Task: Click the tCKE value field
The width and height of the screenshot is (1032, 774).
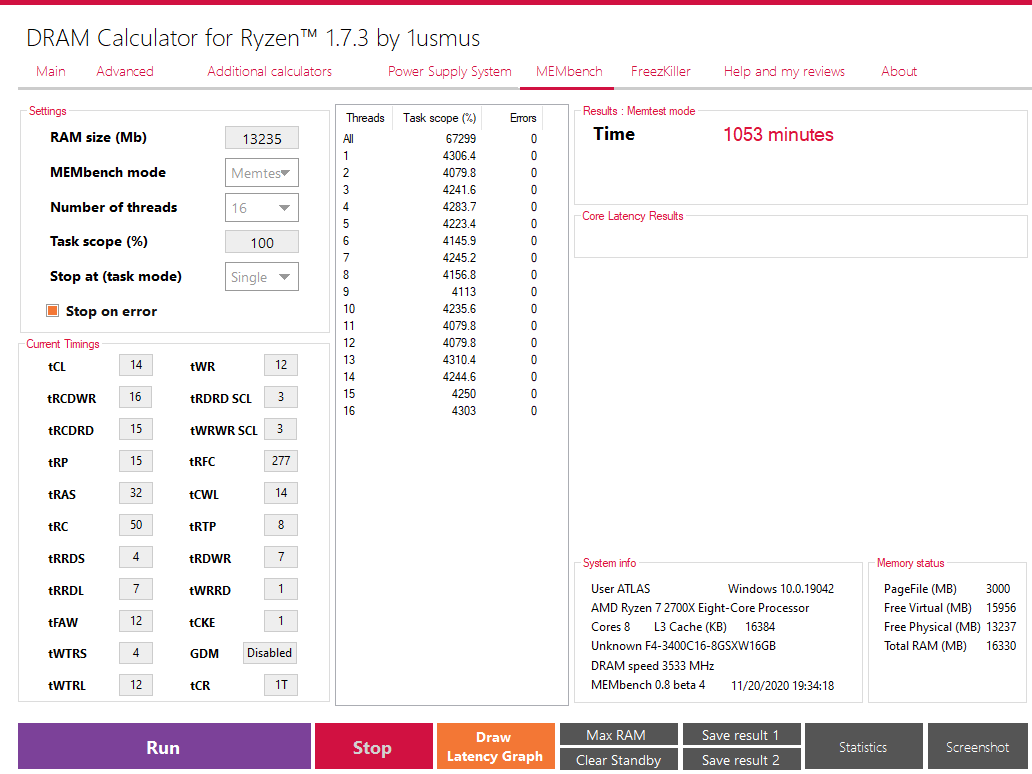Action: tap(281, 621)
